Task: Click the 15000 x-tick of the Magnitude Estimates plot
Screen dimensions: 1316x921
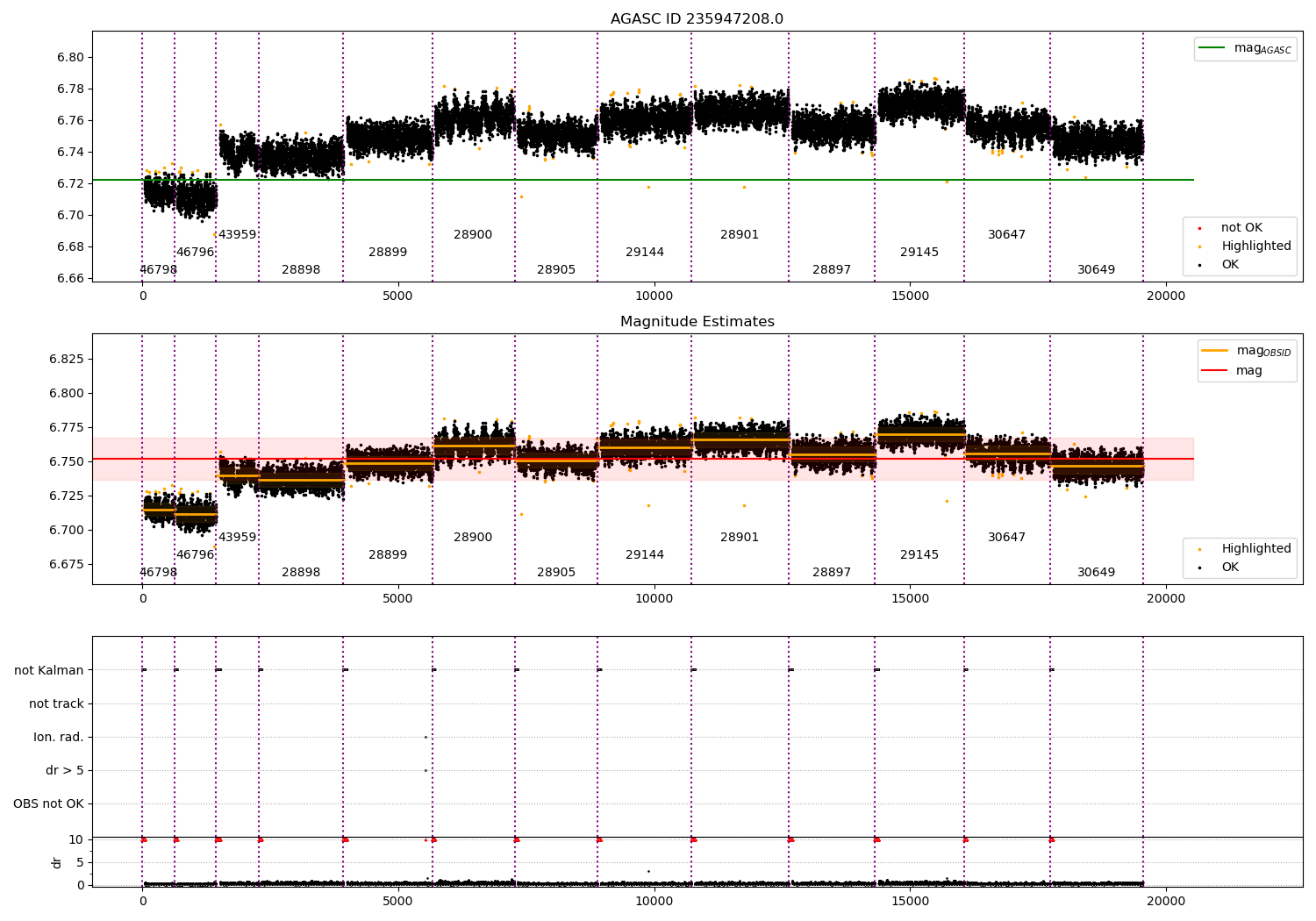Action: pos(911,599)
